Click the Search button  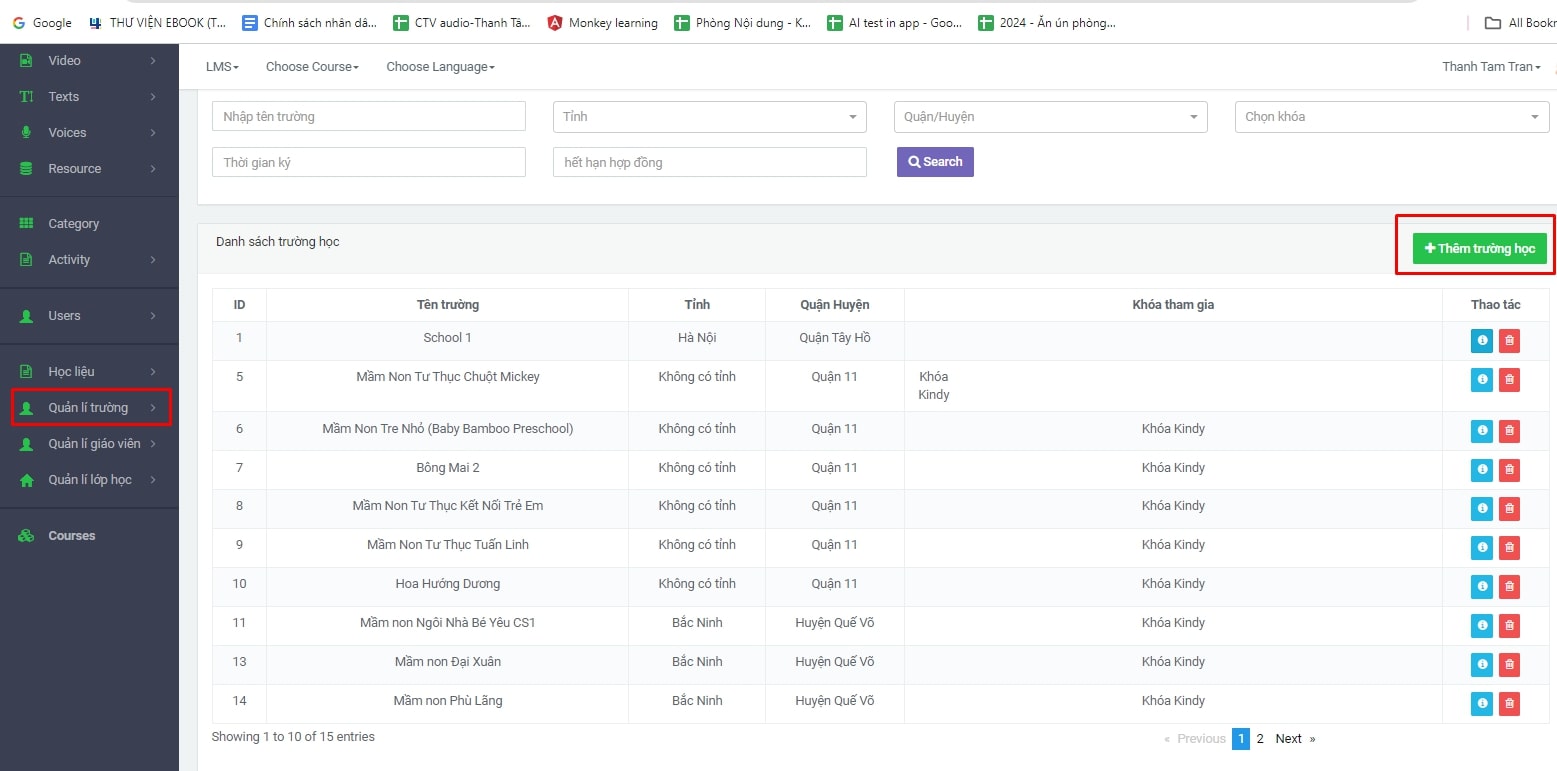(934, 161)
